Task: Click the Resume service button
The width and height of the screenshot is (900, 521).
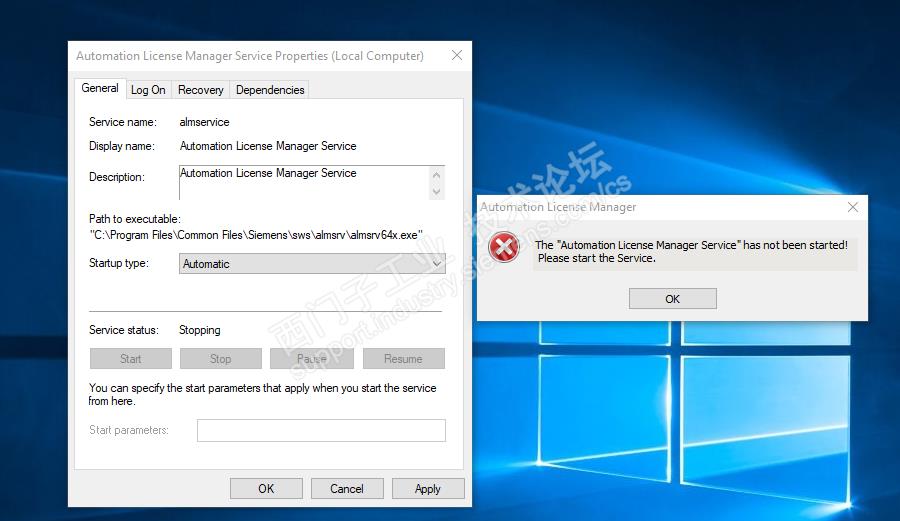Action: [404, 359]
